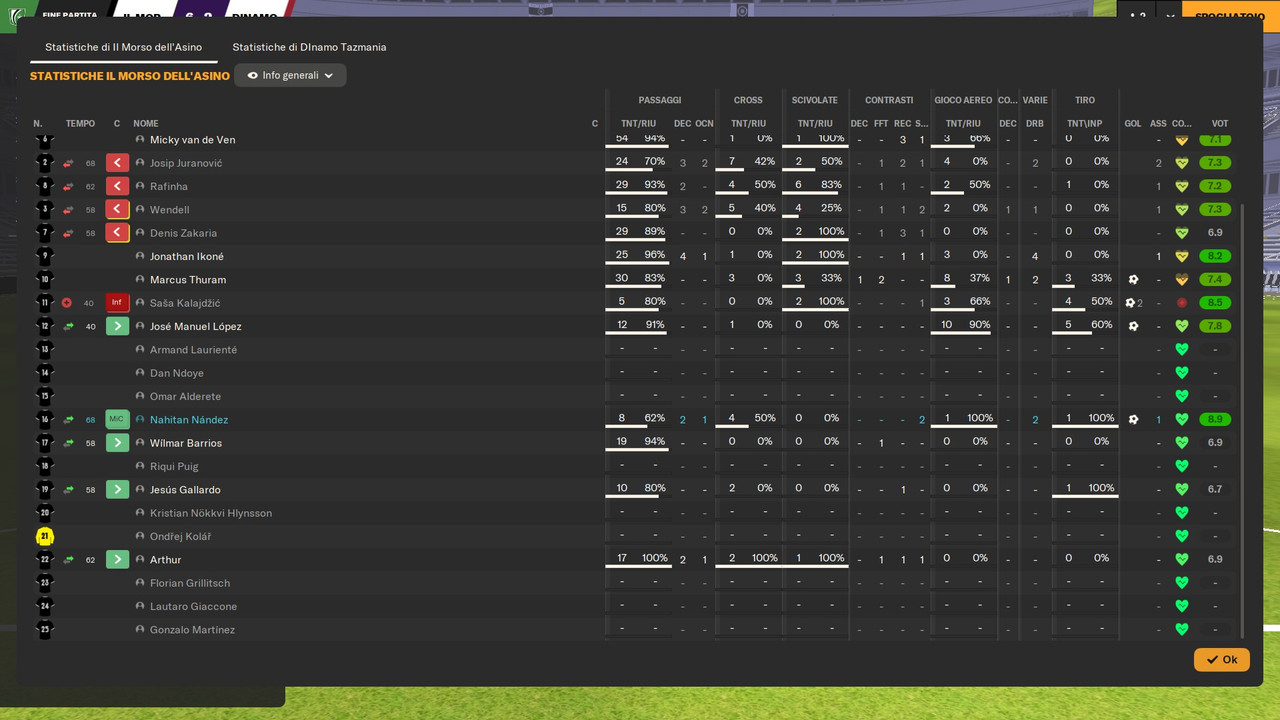Click condition heart icon for Armand Laurienté

pyautogui.click(x=1181, y=350)
